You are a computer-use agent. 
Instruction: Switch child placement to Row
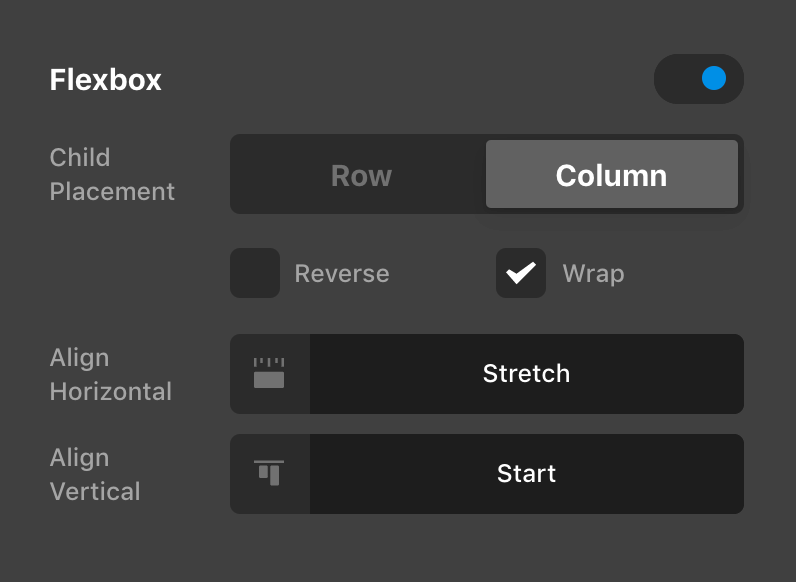[x=361, y=175]
